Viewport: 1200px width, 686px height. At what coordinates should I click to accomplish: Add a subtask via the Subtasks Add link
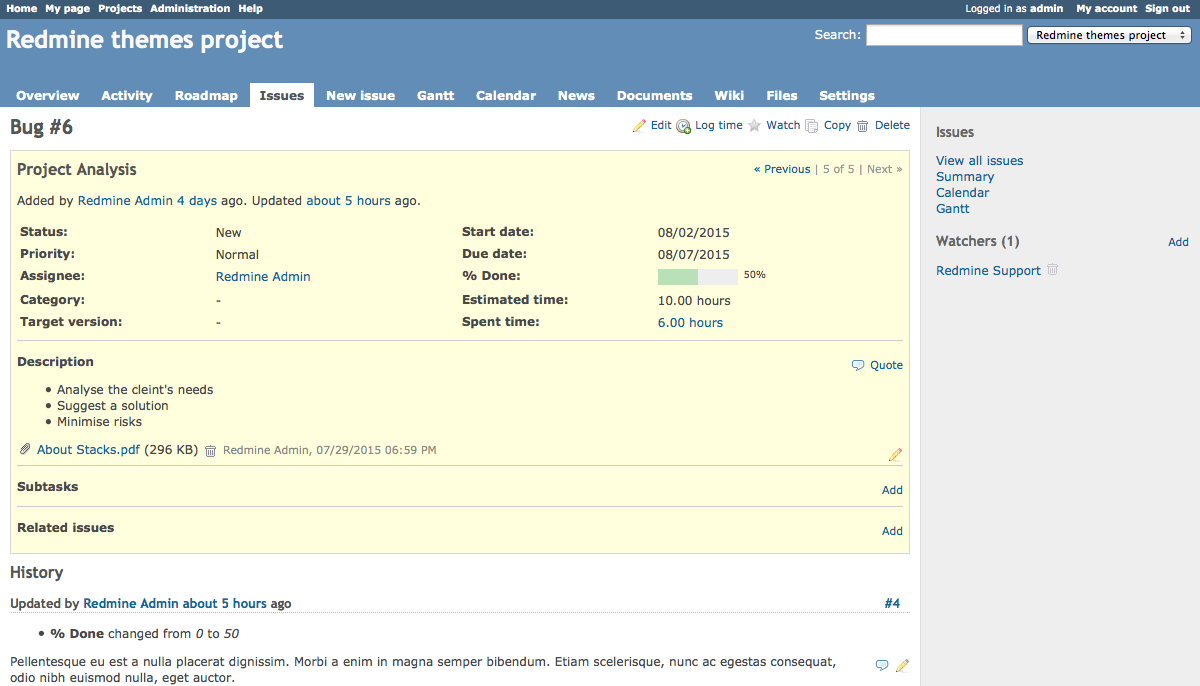coord(892,490)
